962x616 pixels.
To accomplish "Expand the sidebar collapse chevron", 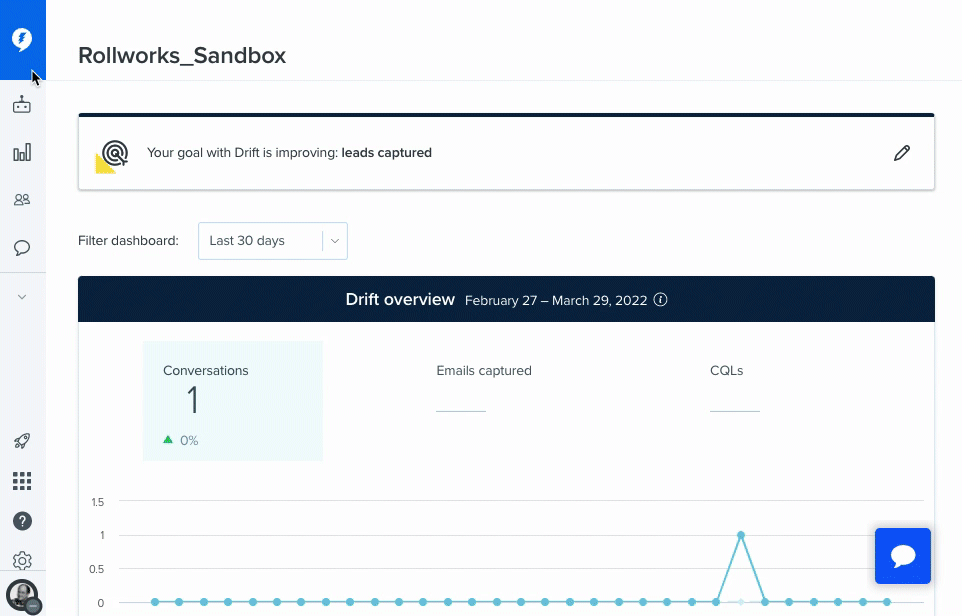I will click(22, 297).
